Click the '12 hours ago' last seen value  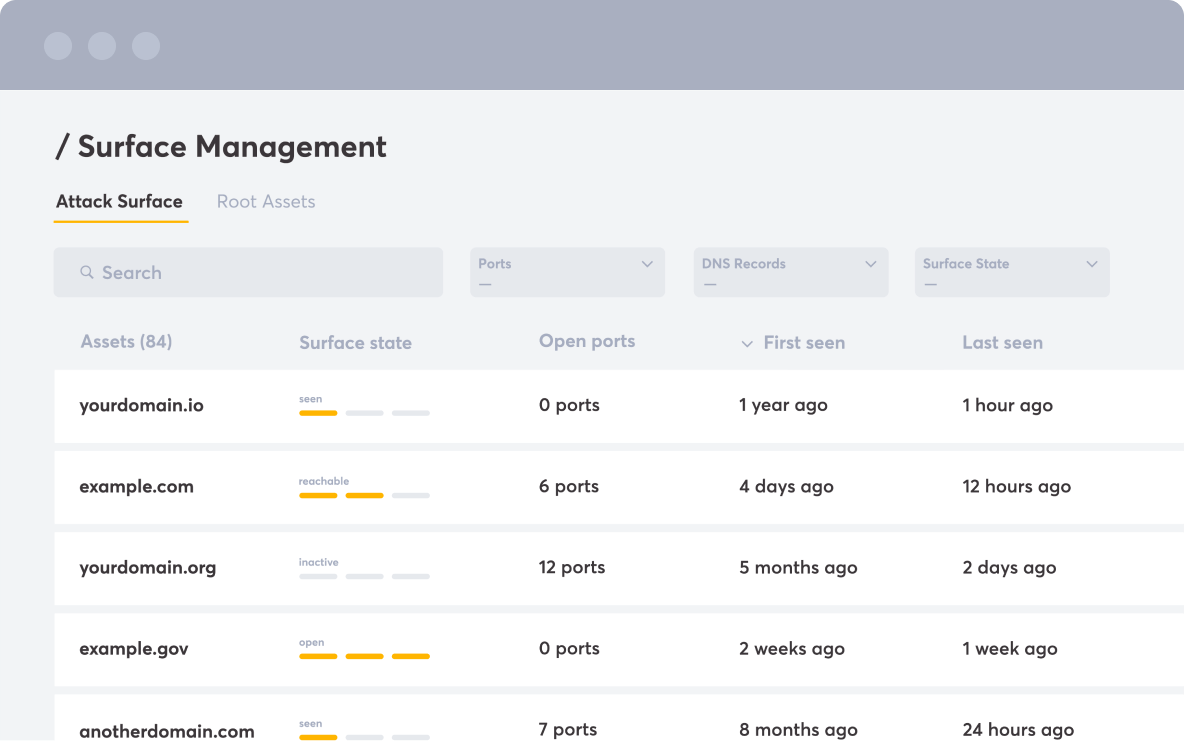(1016, 486)
